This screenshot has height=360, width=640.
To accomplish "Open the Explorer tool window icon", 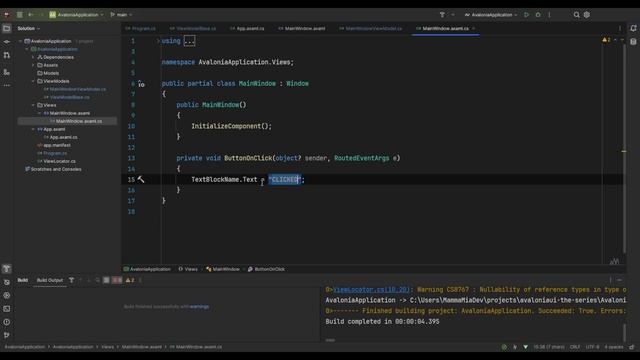I will pyautogui.click(x=7, y=29).
